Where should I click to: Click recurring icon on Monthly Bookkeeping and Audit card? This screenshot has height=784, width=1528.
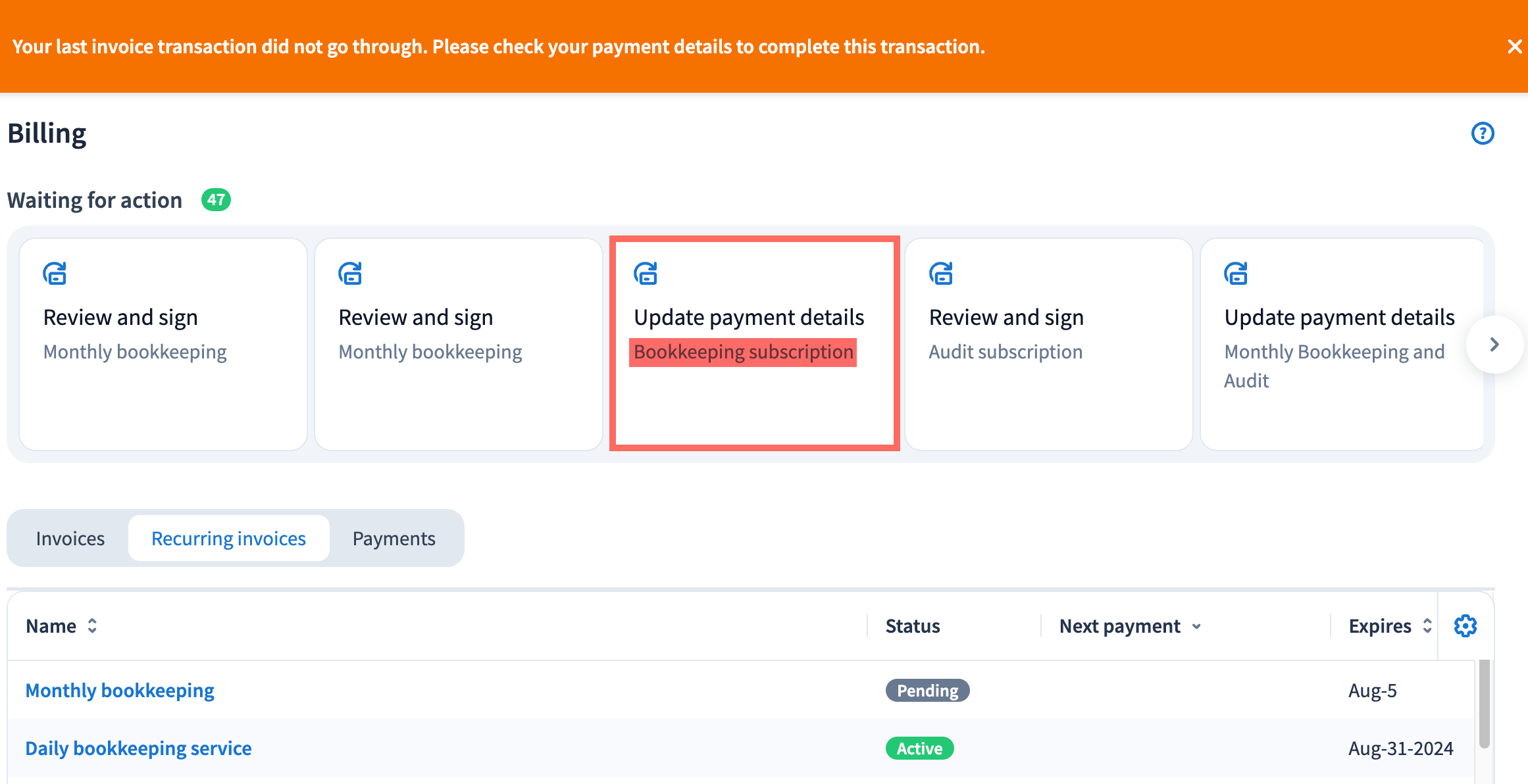pos(1236,273)
